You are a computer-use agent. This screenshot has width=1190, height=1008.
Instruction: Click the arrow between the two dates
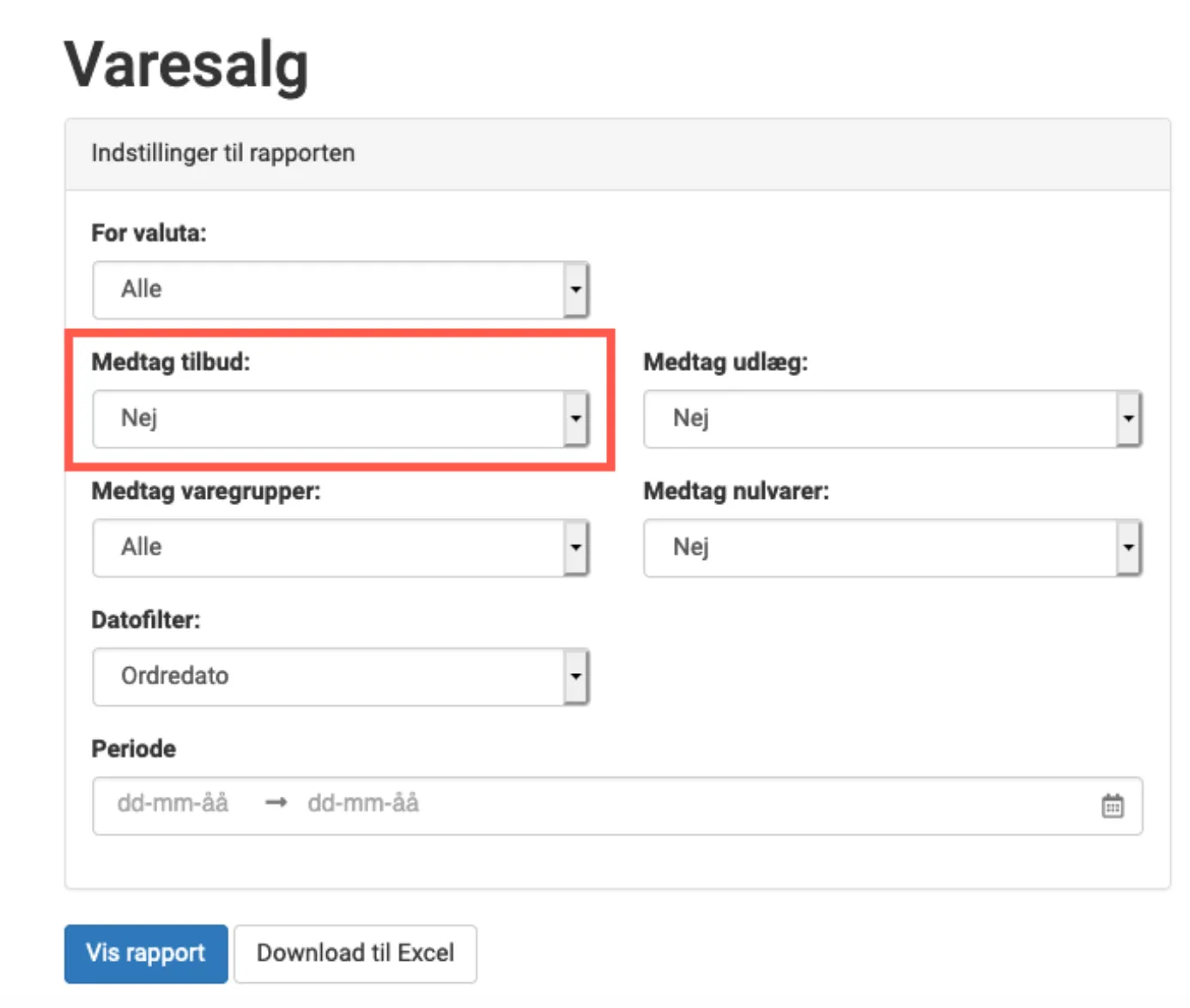click(x=276, y=804)
